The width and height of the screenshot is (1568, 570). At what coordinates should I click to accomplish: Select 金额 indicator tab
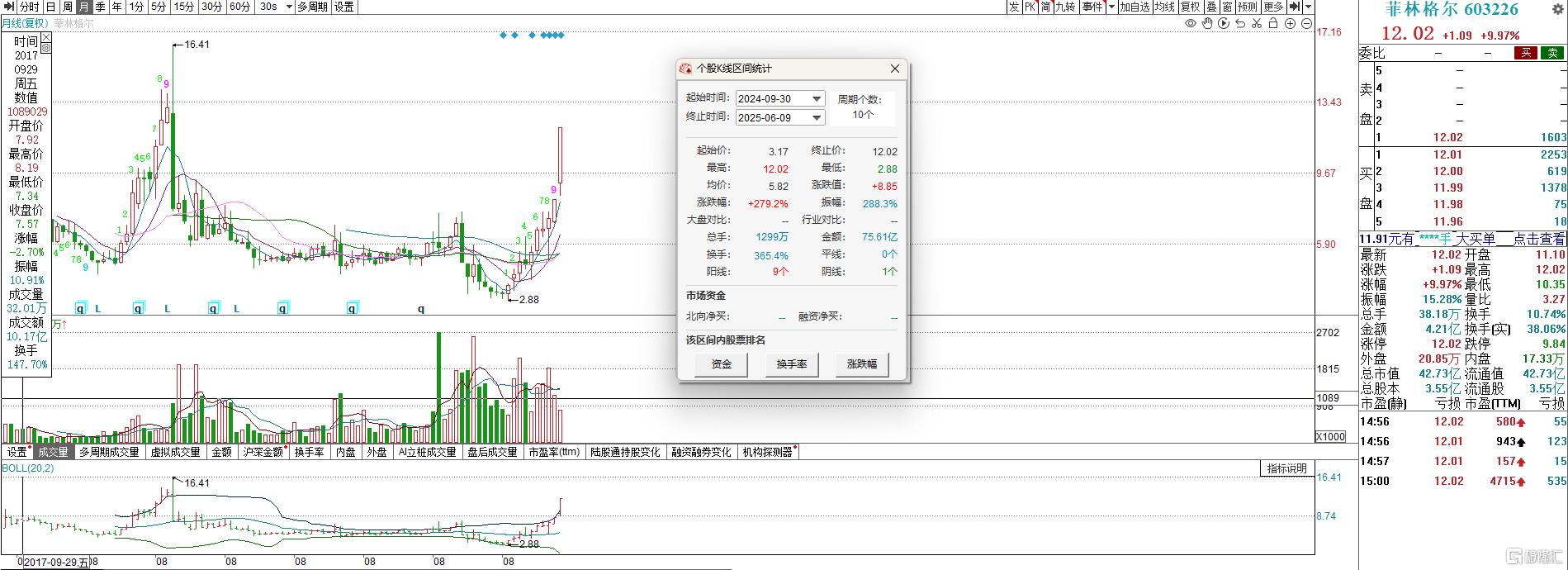pyautogui.click(x=222, y=452)
